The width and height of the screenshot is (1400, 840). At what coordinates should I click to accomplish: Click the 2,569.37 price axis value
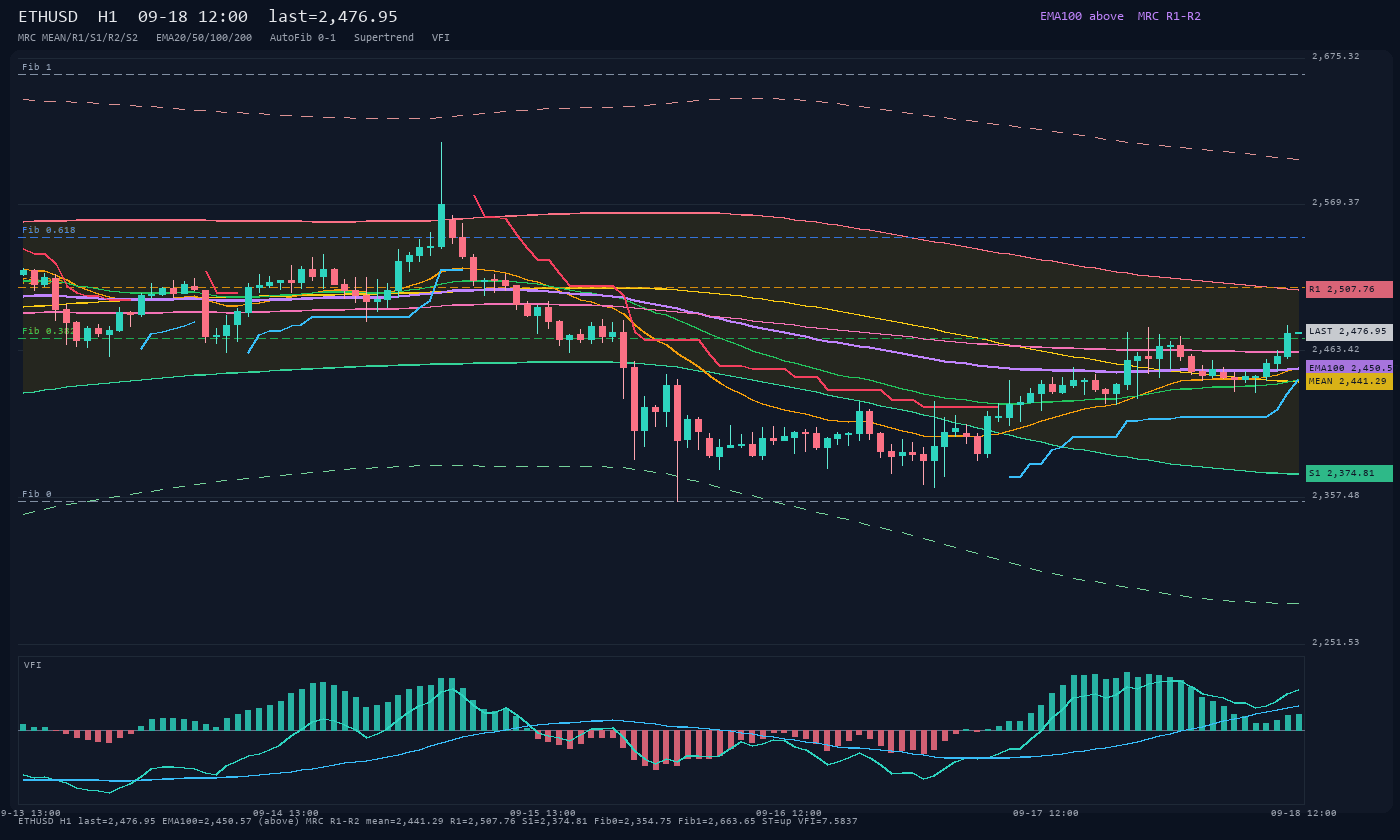coord(1336,202)
